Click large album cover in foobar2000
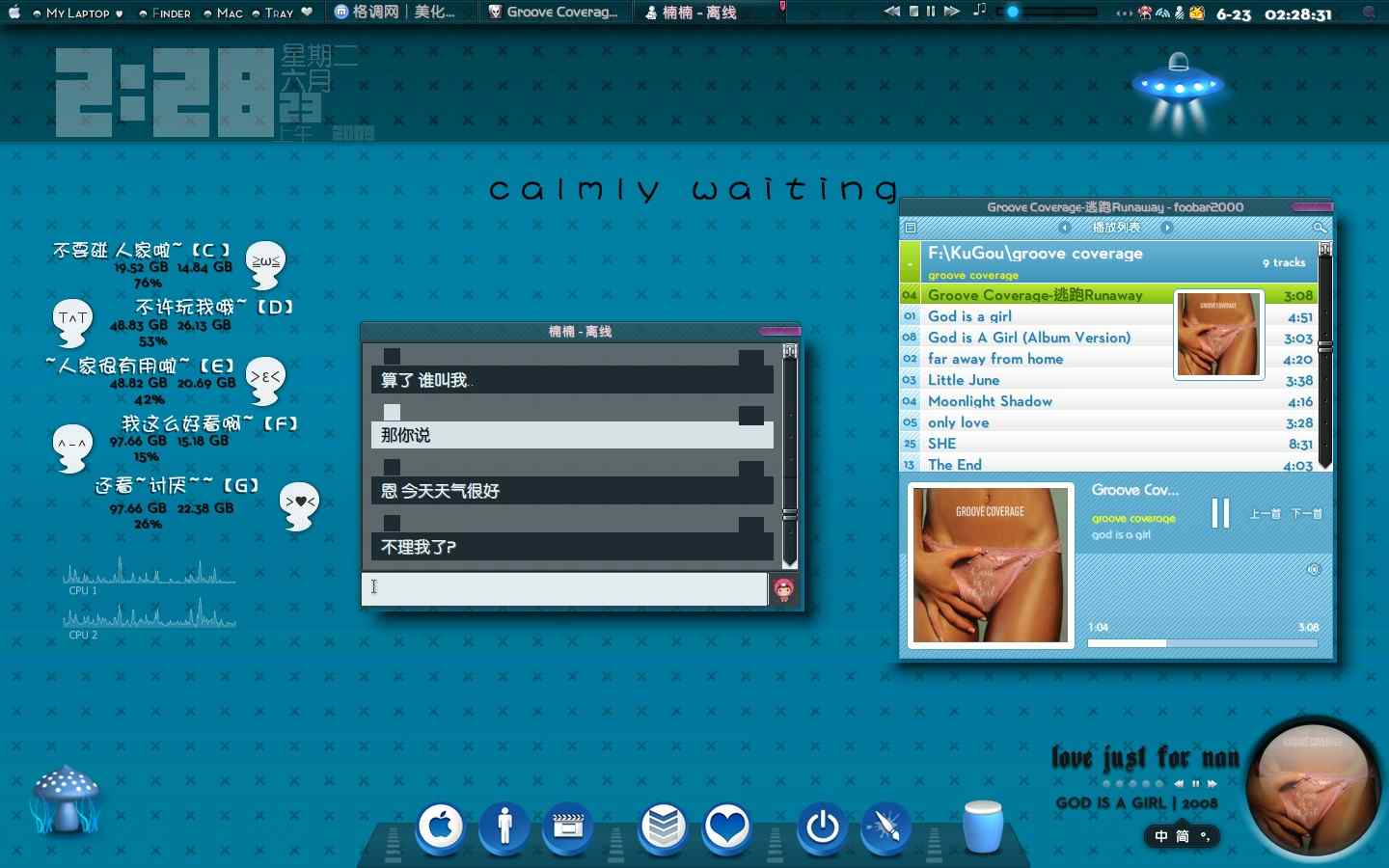1389x868 pixels. 991,565
